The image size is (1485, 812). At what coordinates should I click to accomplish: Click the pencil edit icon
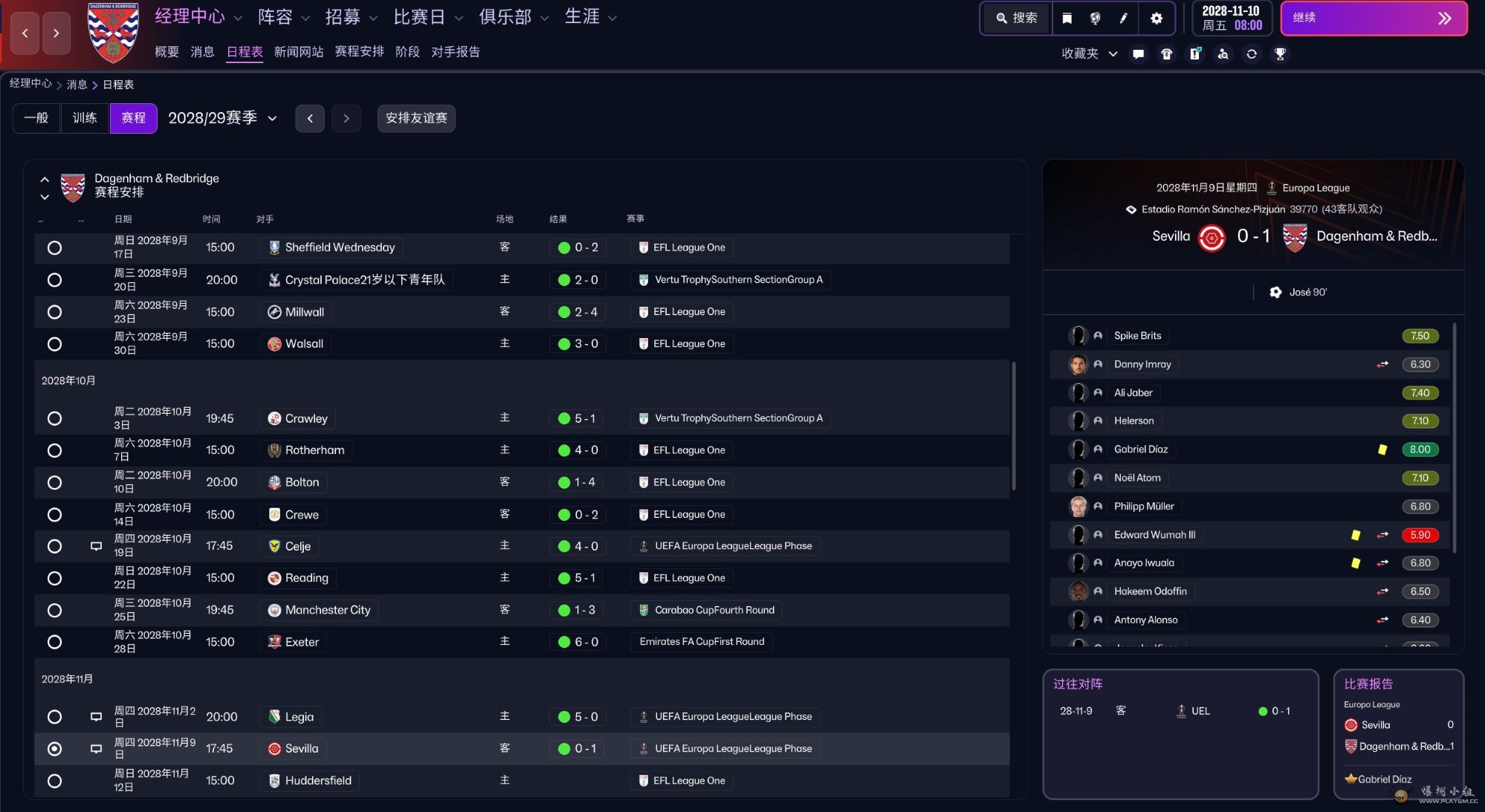click(1124, 19)
